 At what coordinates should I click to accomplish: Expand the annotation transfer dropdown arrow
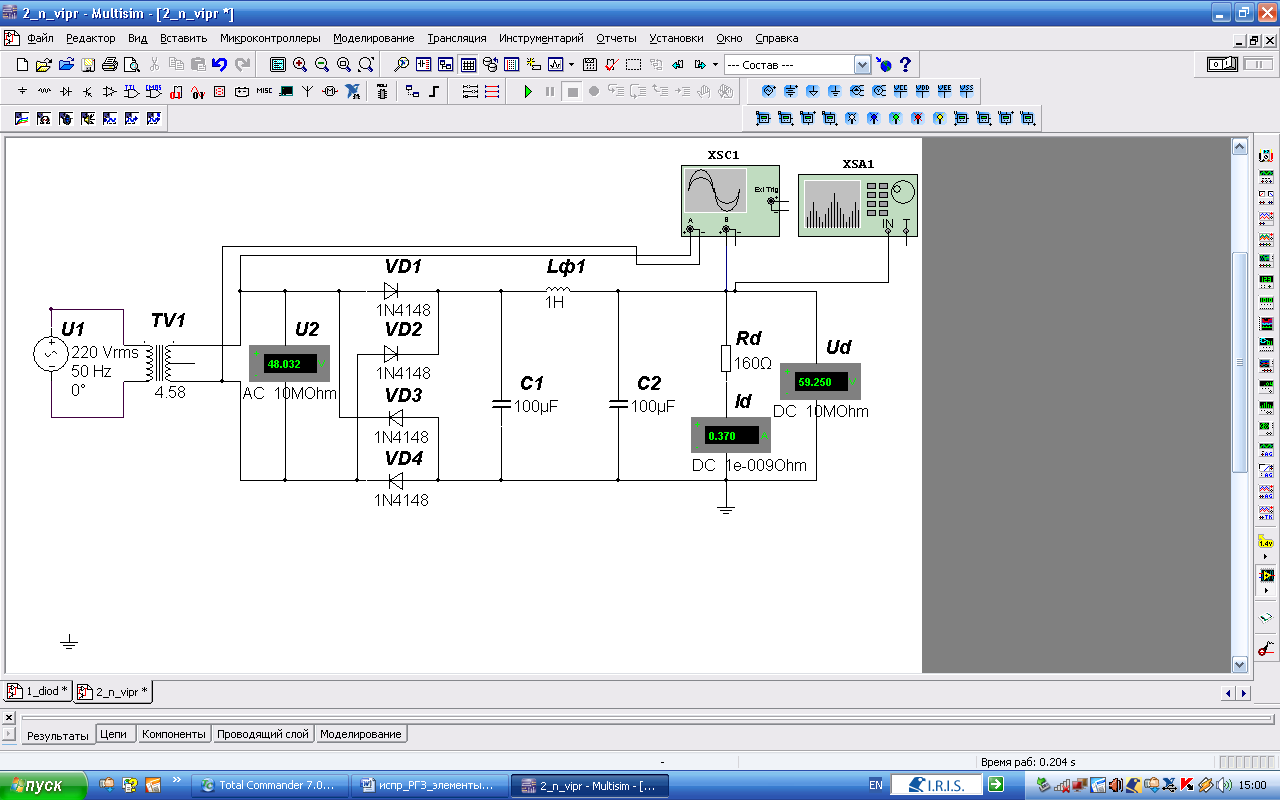click(x=715, y=65)
